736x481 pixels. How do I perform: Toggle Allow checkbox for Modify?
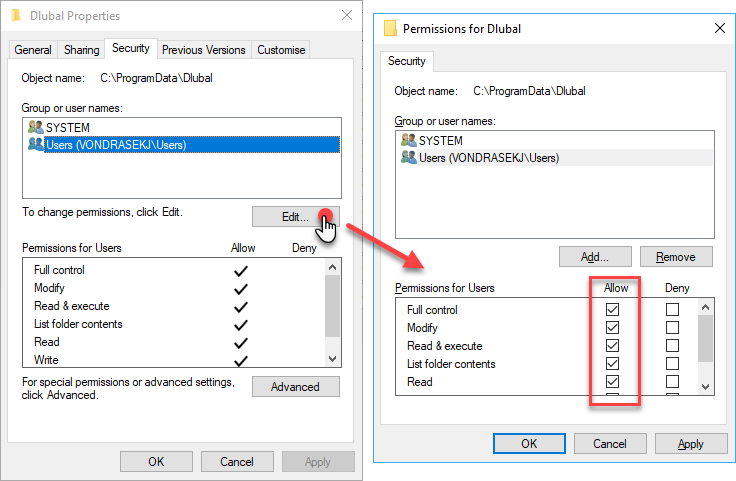click(x=613, y=328)
